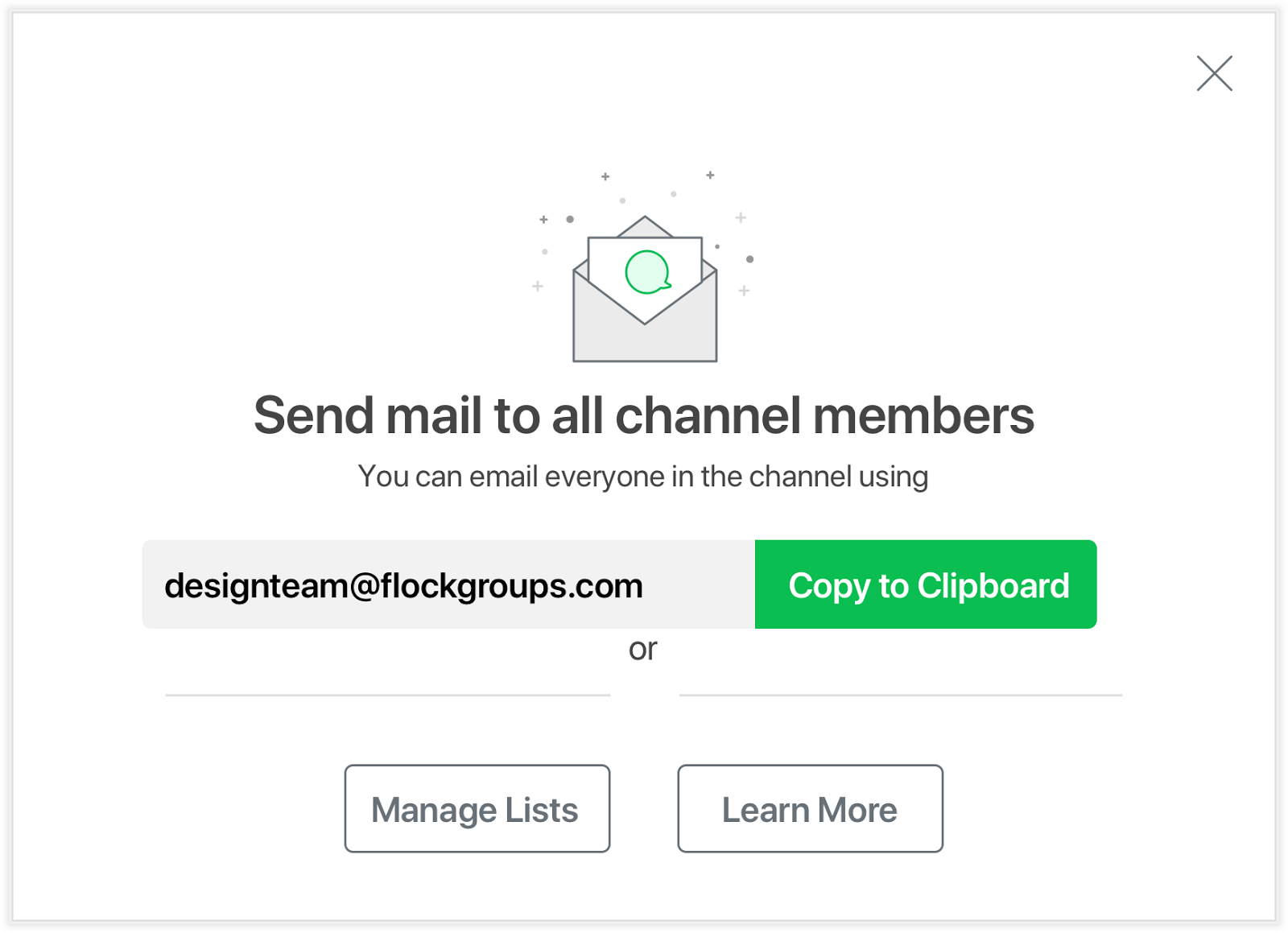Close the send mail dialog
The height and width of the screenshot is (933, 1288).
point(1214,73)
